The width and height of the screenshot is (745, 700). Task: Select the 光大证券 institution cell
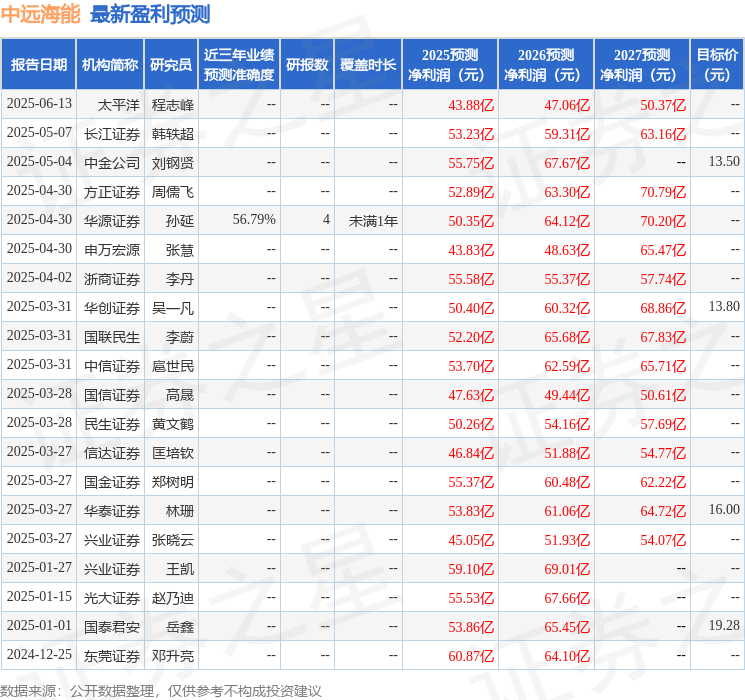click(x=112, y=598)
